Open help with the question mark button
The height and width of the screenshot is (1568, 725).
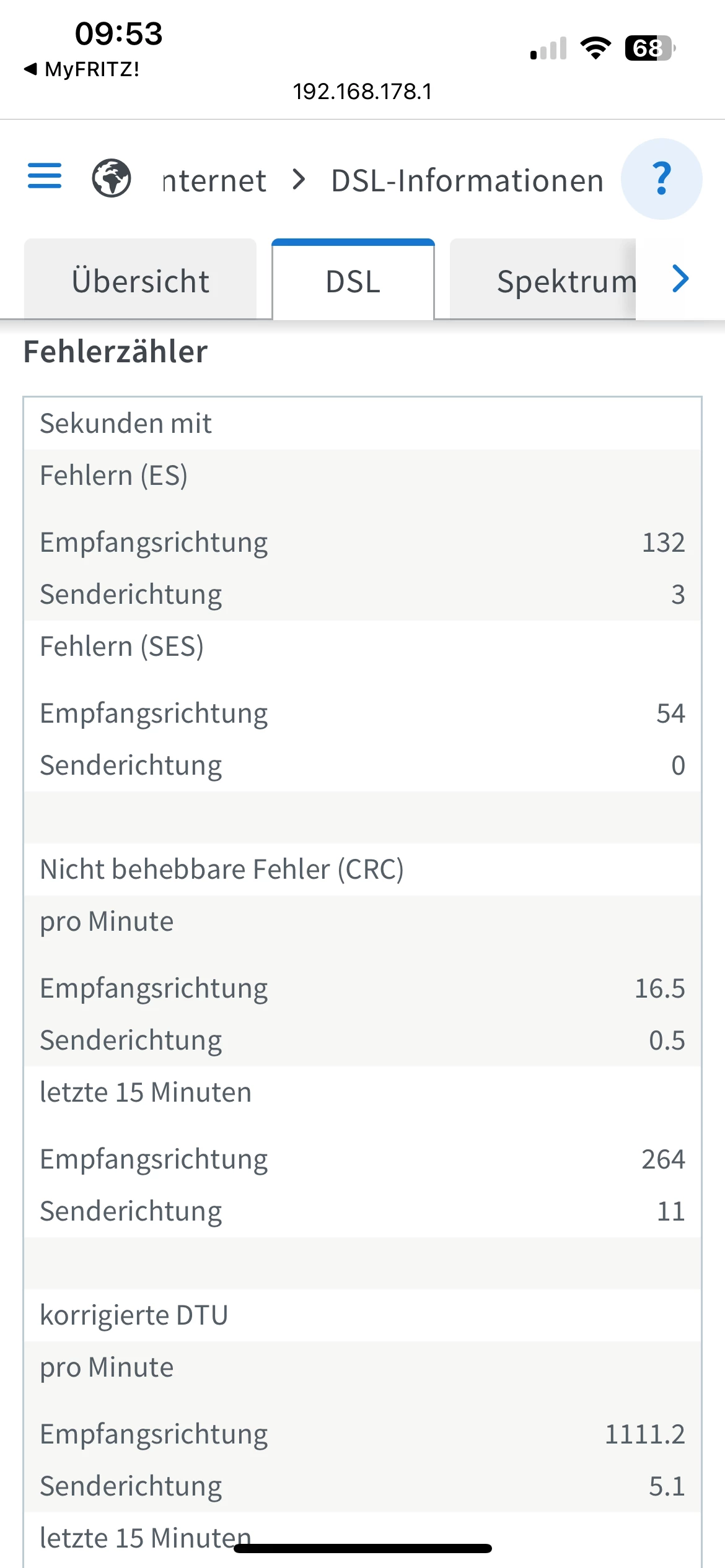(661, 179)
